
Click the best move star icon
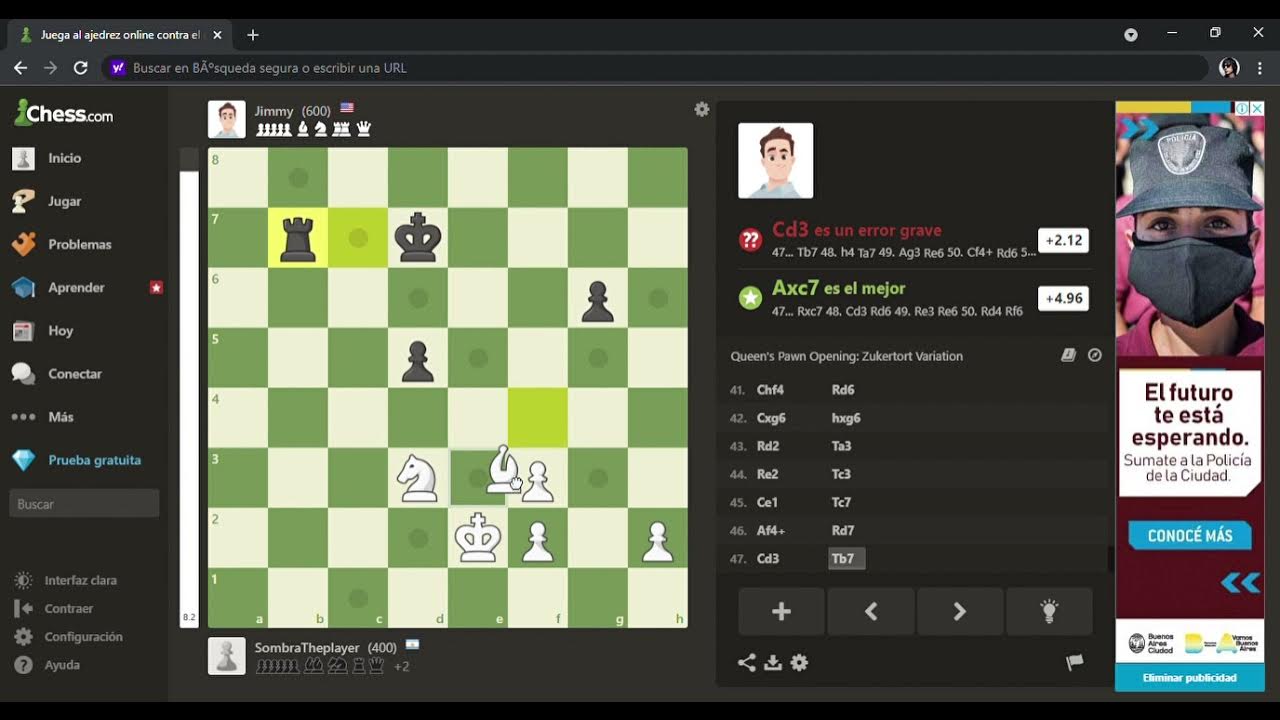[750, 298]
